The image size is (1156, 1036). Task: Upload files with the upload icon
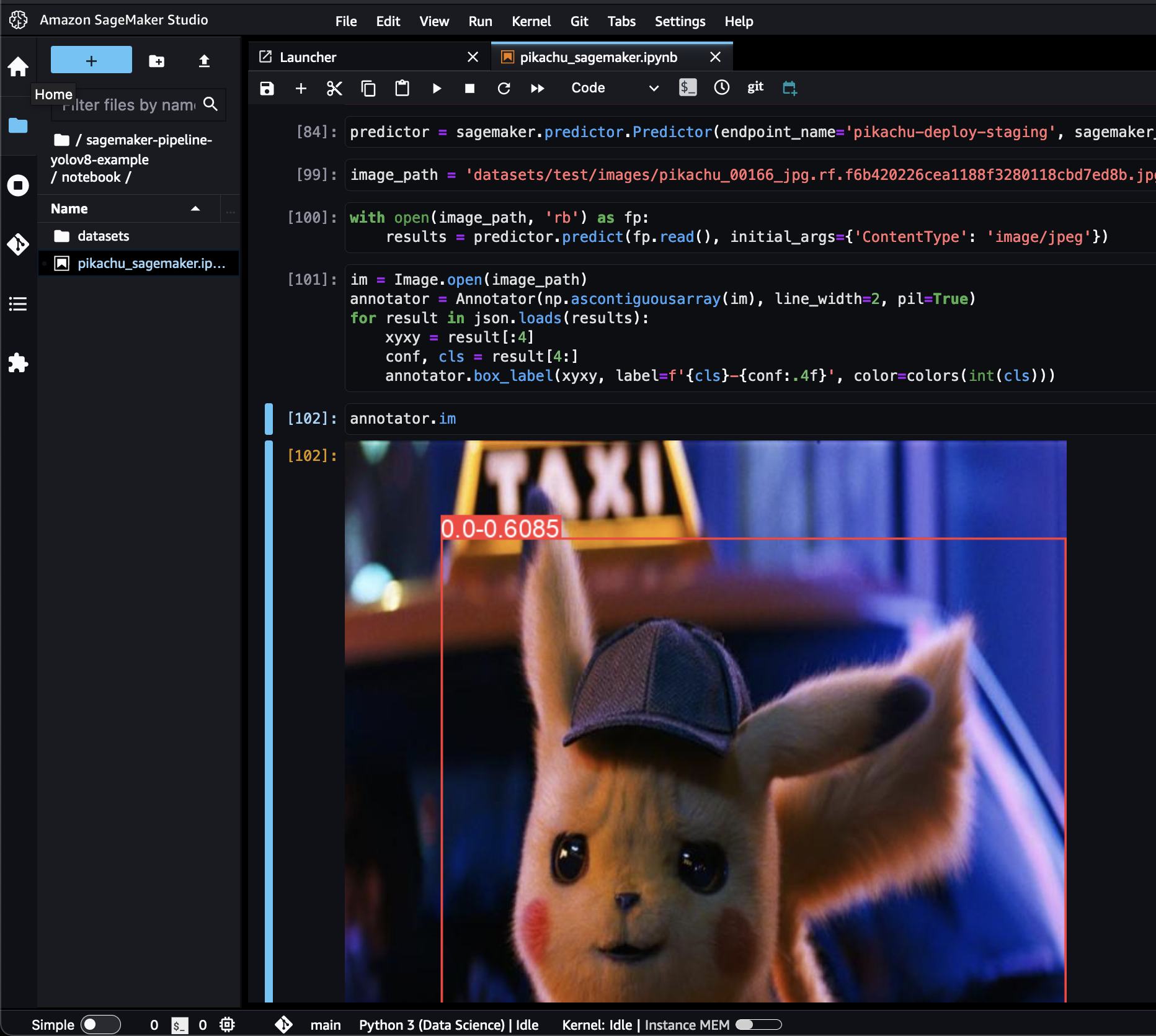[204, 61]
